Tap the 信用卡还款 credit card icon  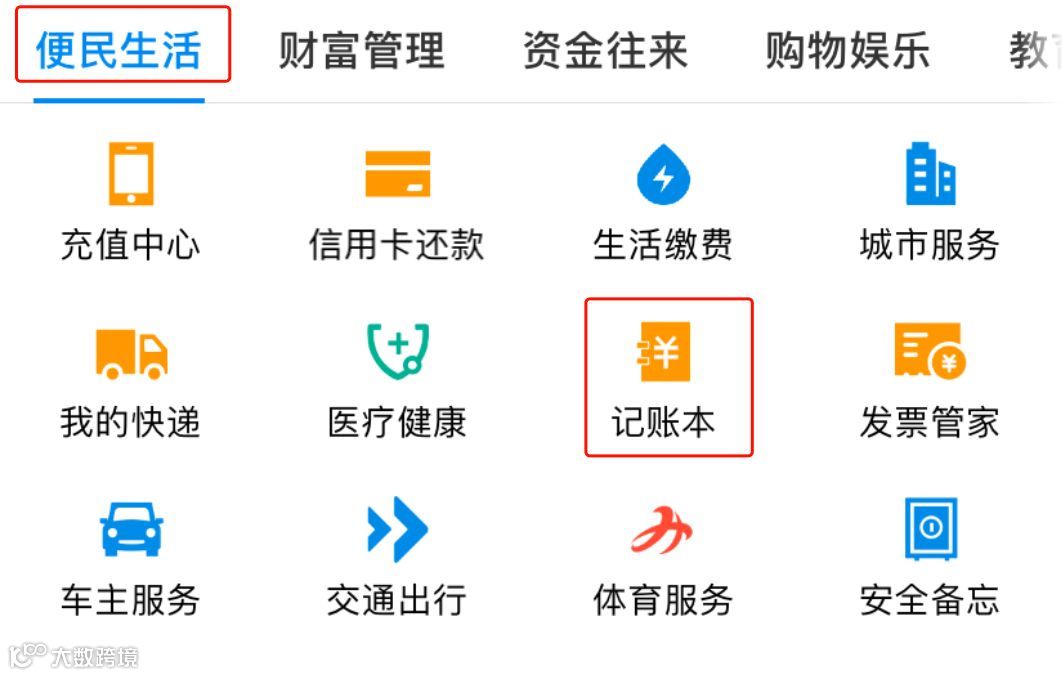coord(398,173)
